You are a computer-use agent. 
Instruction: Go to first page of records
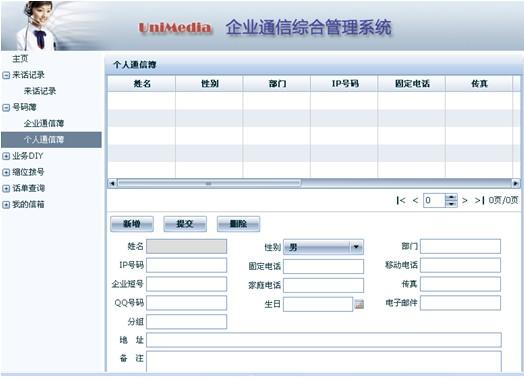tap(401, 200)
